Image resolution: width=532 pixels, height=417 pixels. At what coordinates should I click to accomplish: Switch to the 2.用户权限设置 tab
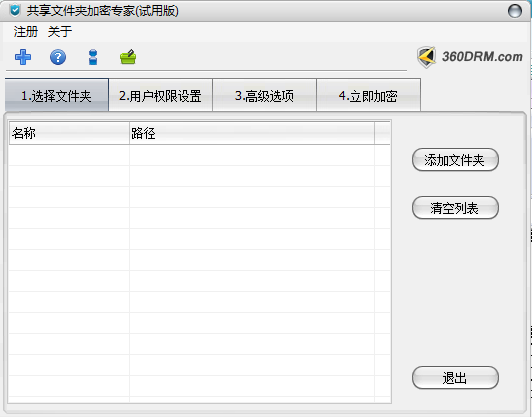[160, 95]
